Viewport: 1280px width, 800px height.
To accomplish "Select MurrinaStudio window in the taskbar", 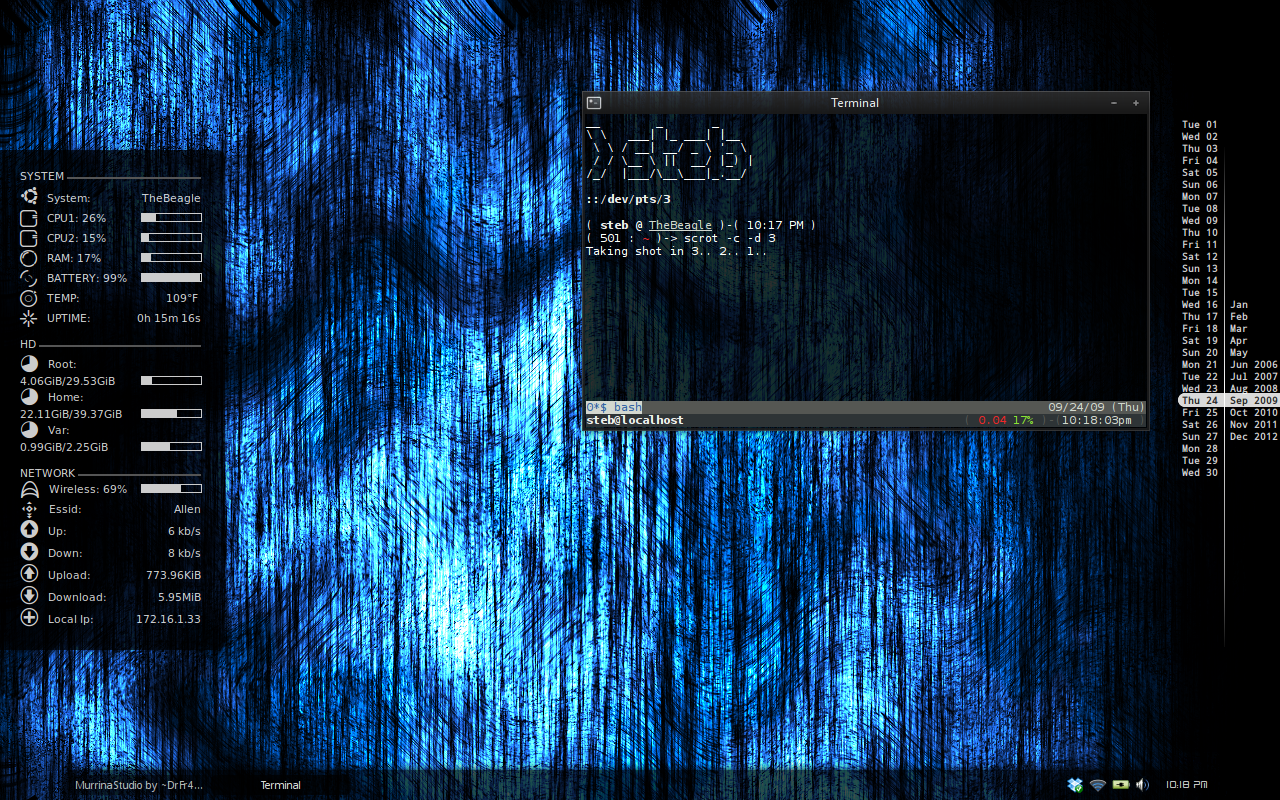I will [x=139, y=785].
